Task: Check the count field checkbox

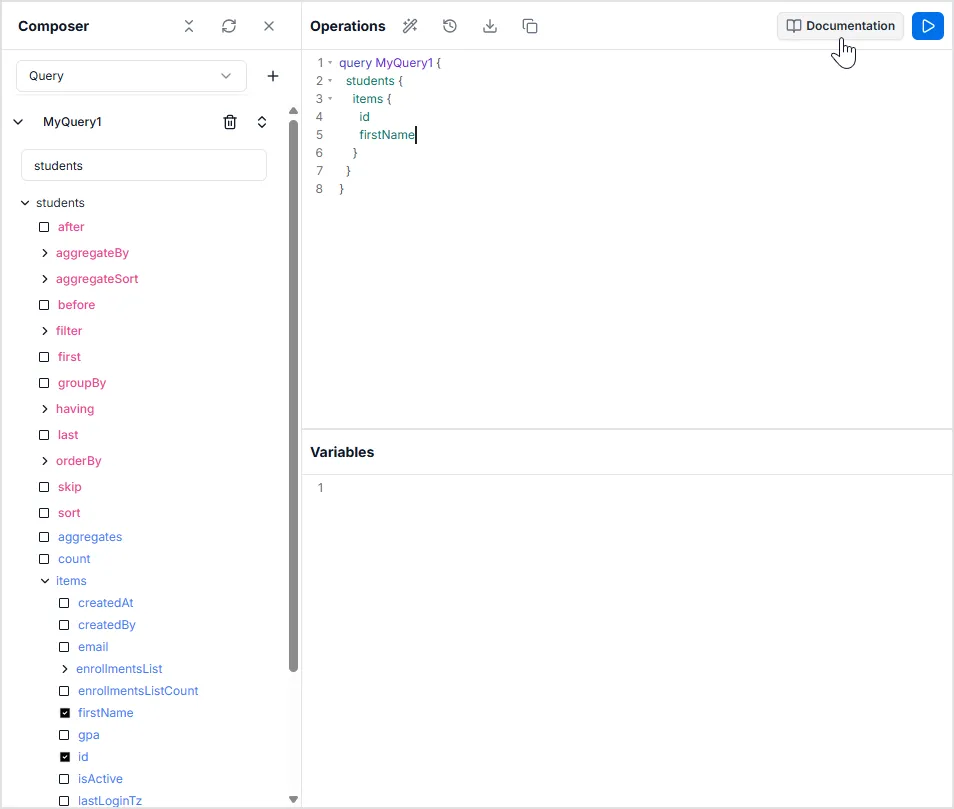Action: pos(44,559)
